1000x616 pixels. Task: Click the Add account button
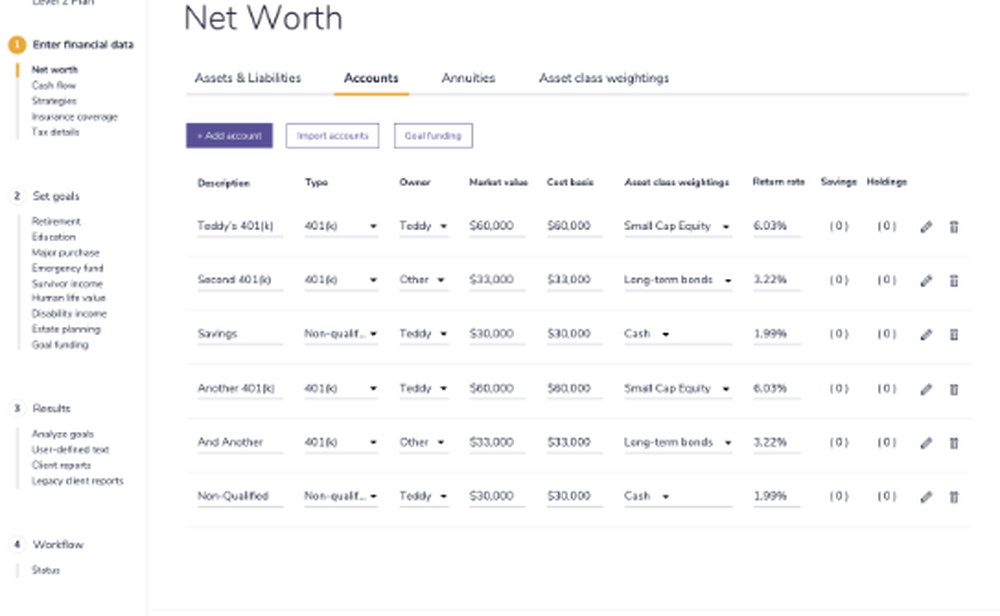coord(230,136)
